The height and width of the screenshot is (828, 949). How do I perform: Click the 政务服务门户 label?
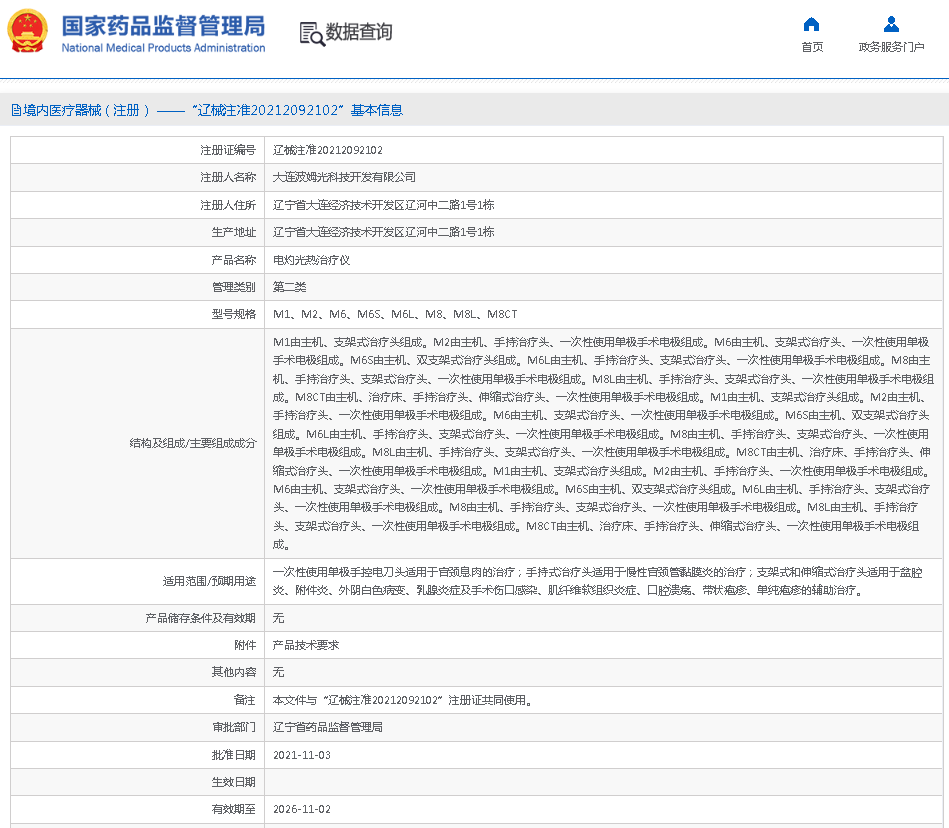tap(891, 47)
